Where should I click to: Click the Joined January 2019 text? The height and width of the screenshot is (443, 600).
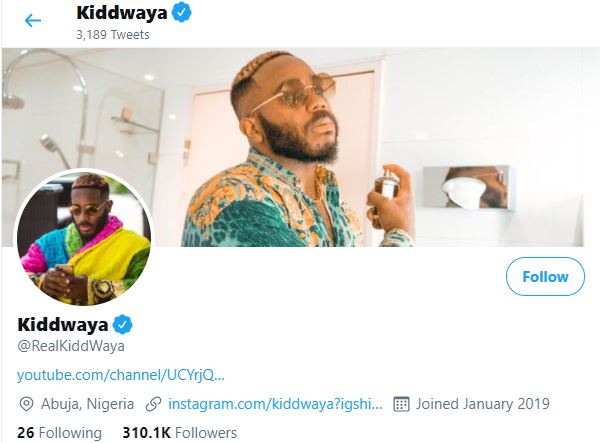click(x=484, y=404)
